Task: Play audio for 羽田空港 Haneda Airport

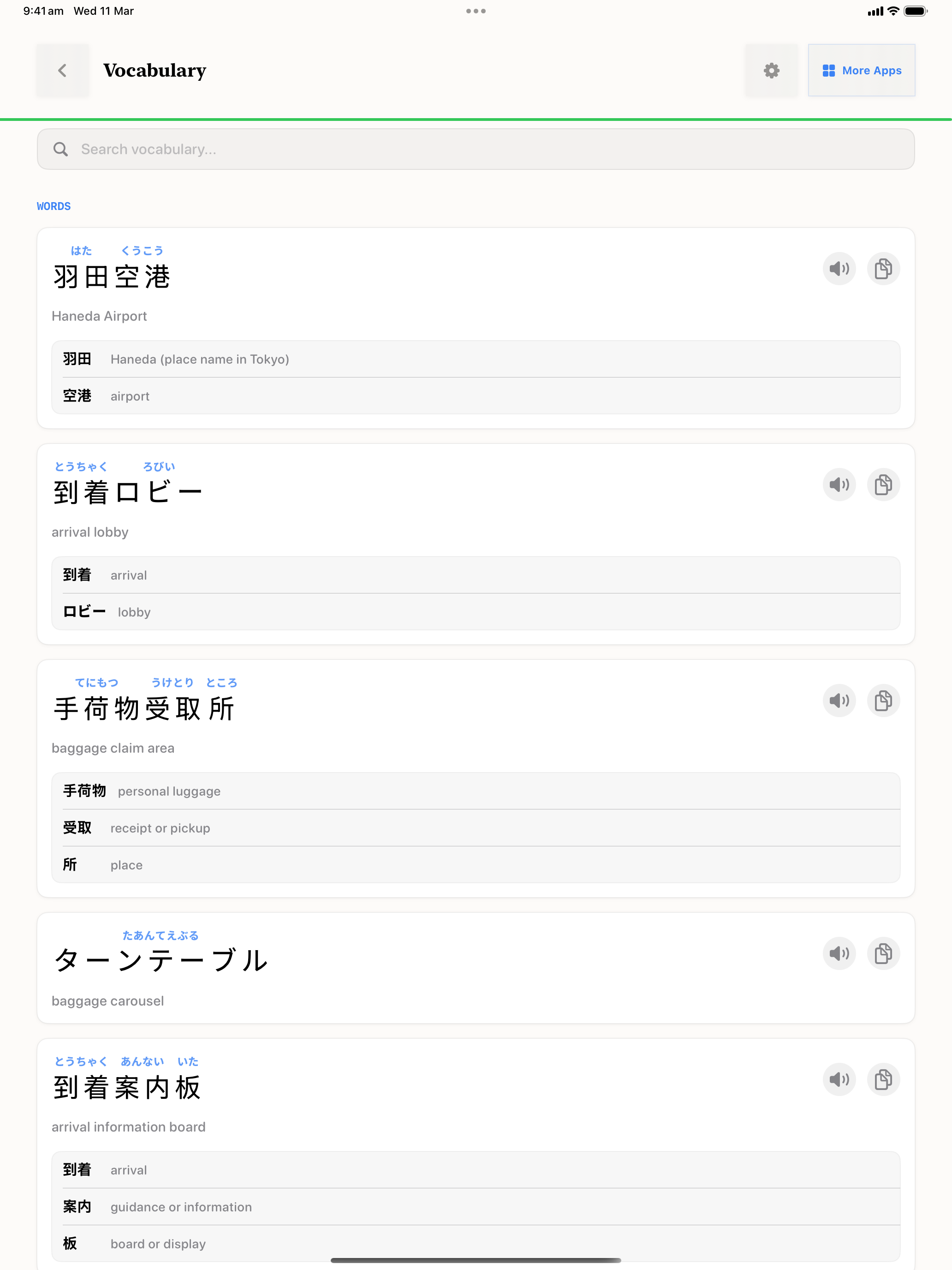Action: (x=839, y=269)
